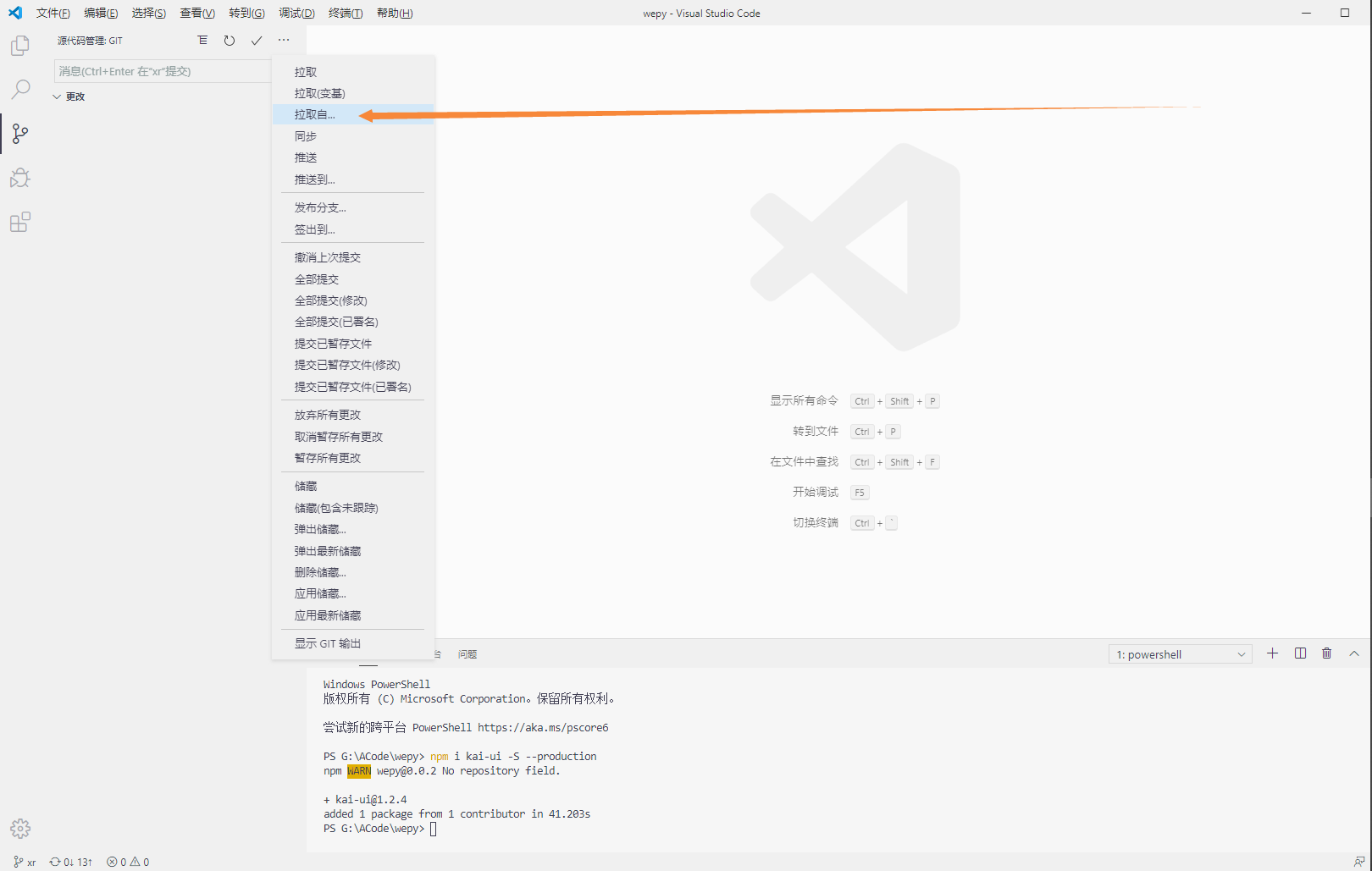Open the Search icon in activity bar
Screen dimensions: 1372x871
19,89
